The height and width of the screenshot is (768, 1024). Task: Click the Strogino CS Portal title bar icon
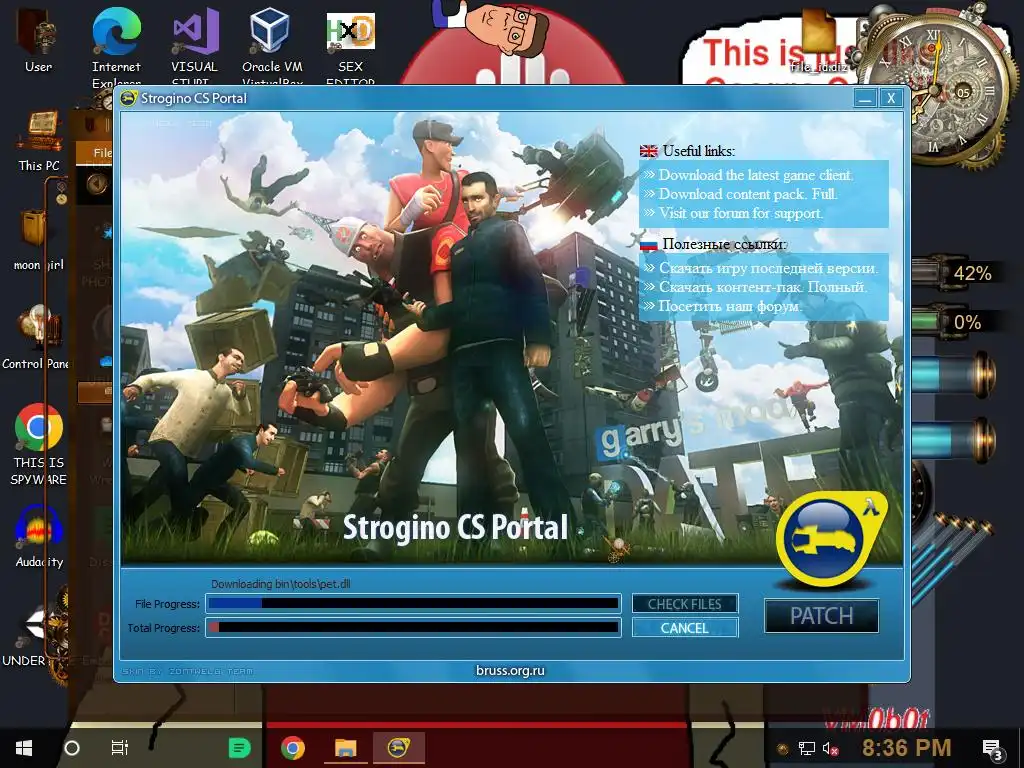tap(129, 99)
